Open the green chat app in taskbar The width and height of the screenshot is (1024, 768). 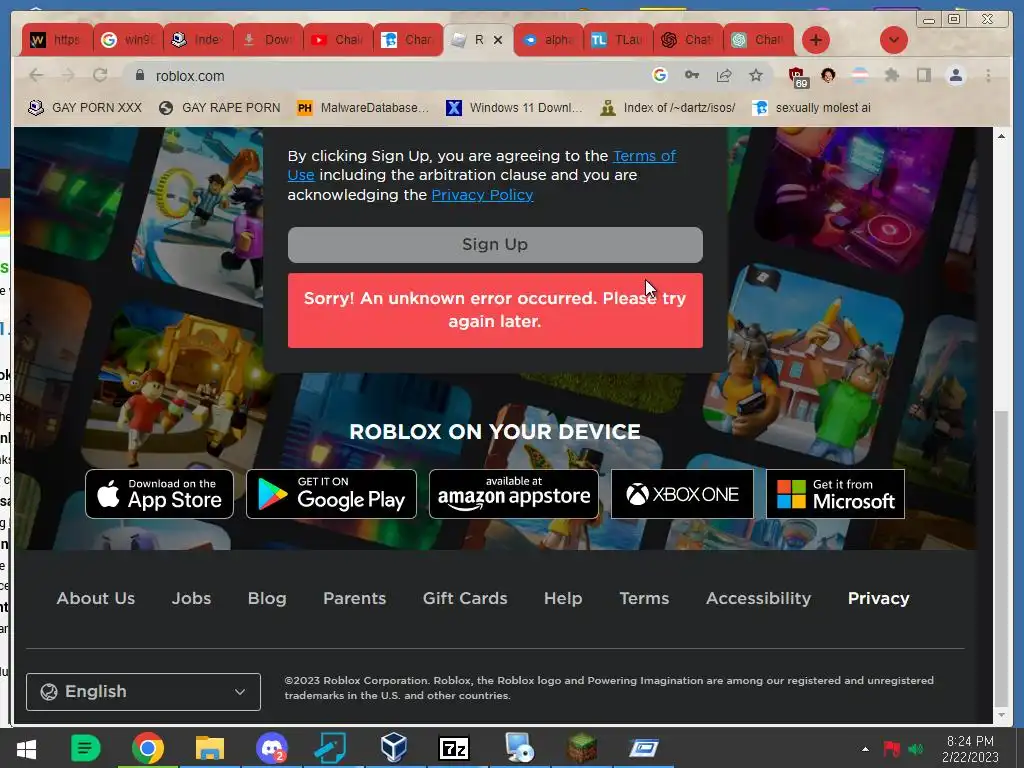click(86, 748)
